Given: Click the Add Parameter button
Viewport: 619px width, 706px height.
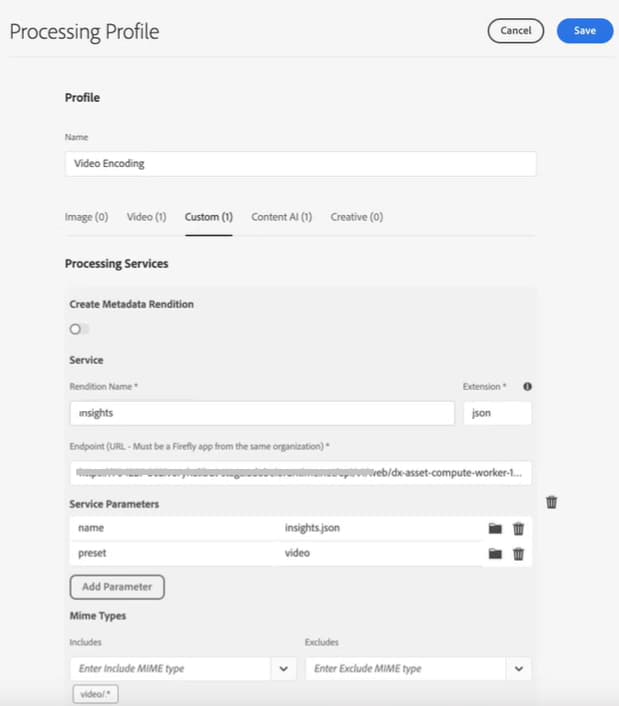Looking at the screenshot, I should 117,586.
